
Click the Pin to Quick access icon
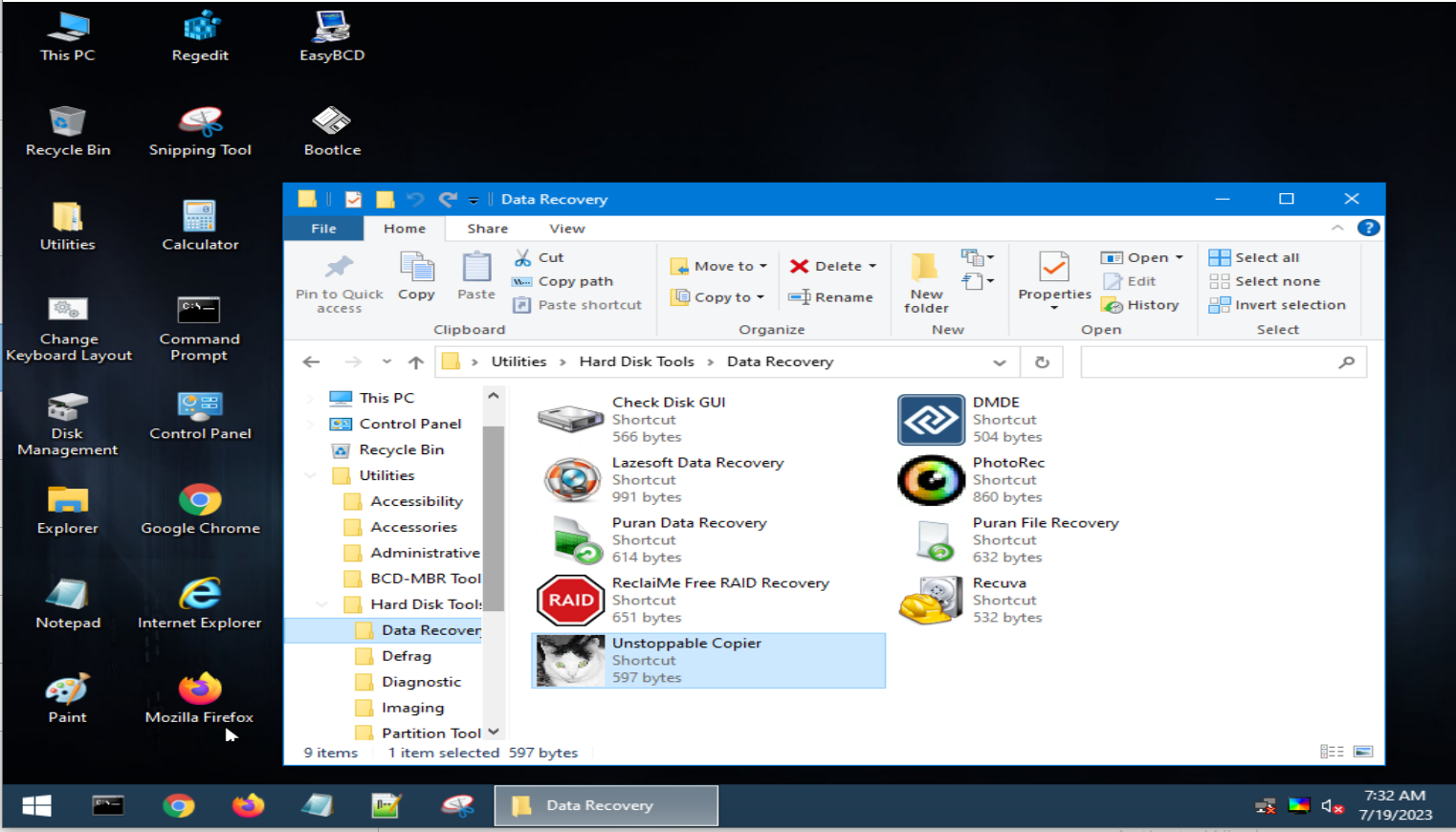tap(339, 267)
